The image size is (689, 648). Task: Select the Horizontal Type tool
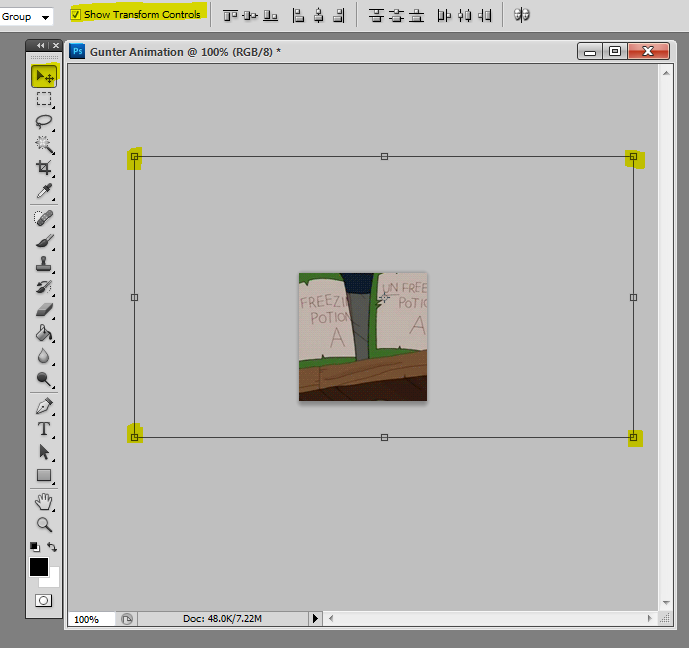[x=44, y=429]
